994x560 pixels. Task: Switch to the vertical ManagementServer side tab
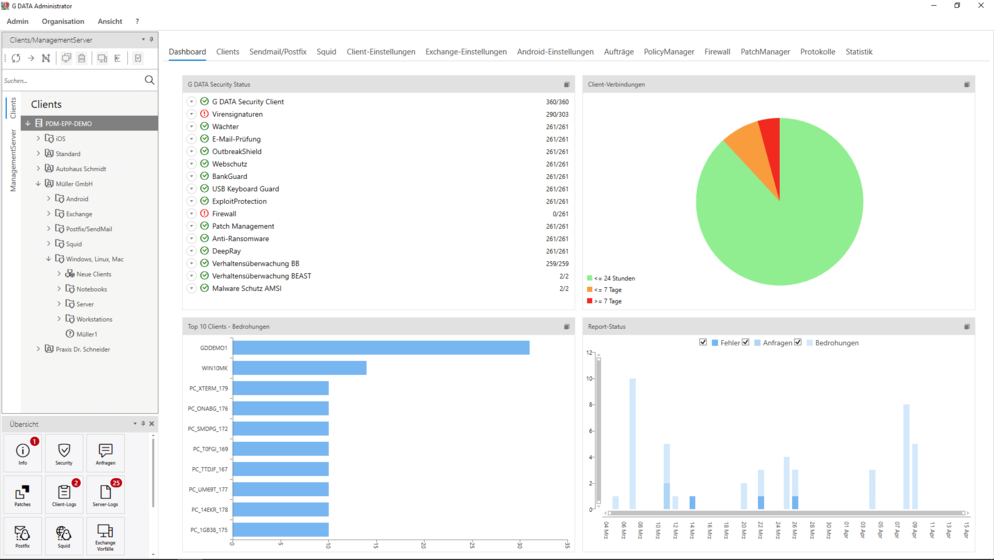click(x=13, y=160)
